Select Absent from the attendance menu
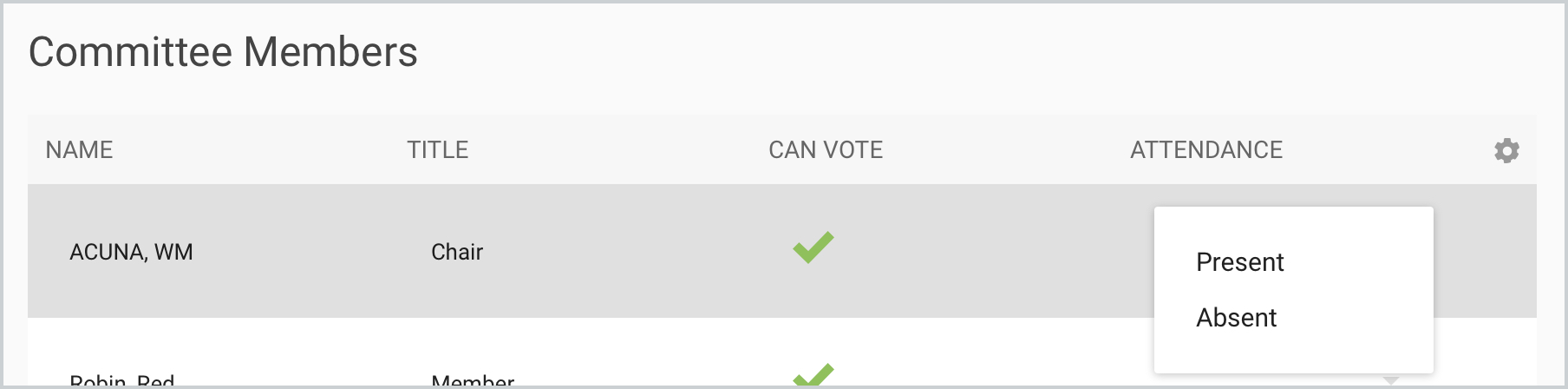 pos(1236,318)
